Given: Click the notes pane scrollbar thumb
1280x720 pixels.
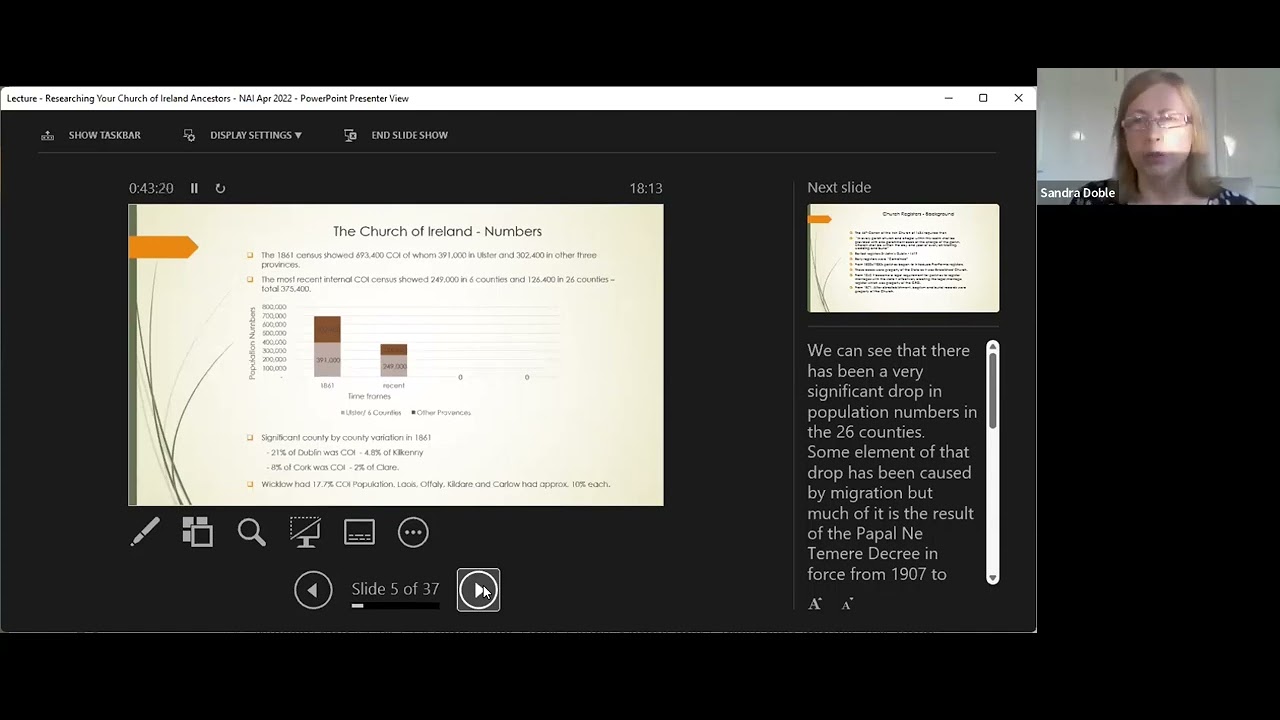Looking at the screenshot, I should click(x=992, y=392).
